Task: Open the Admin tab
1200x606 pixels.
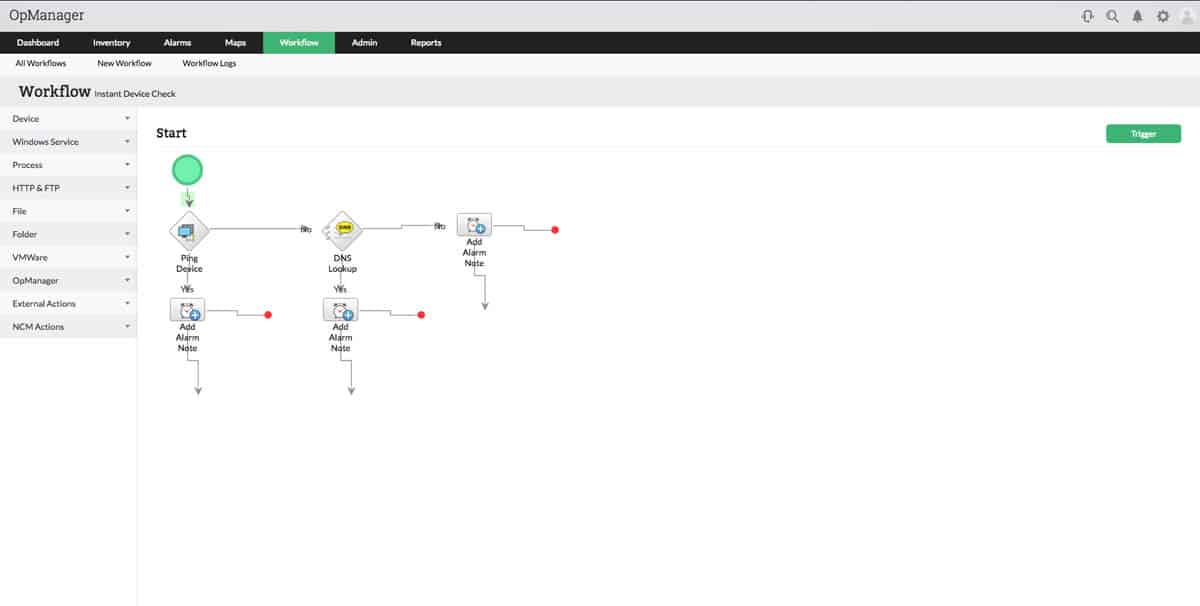Action: coord(364,43)
